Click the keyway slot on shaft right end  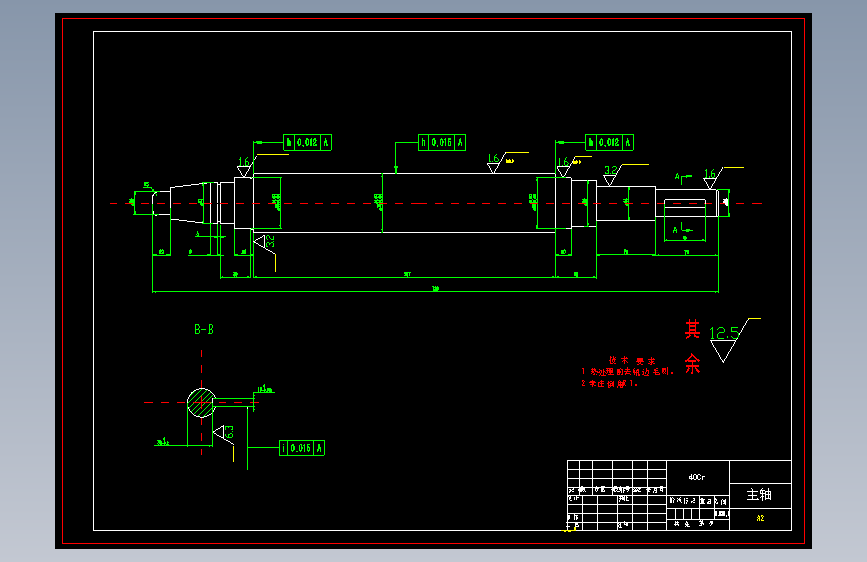[x=685, y=204]
